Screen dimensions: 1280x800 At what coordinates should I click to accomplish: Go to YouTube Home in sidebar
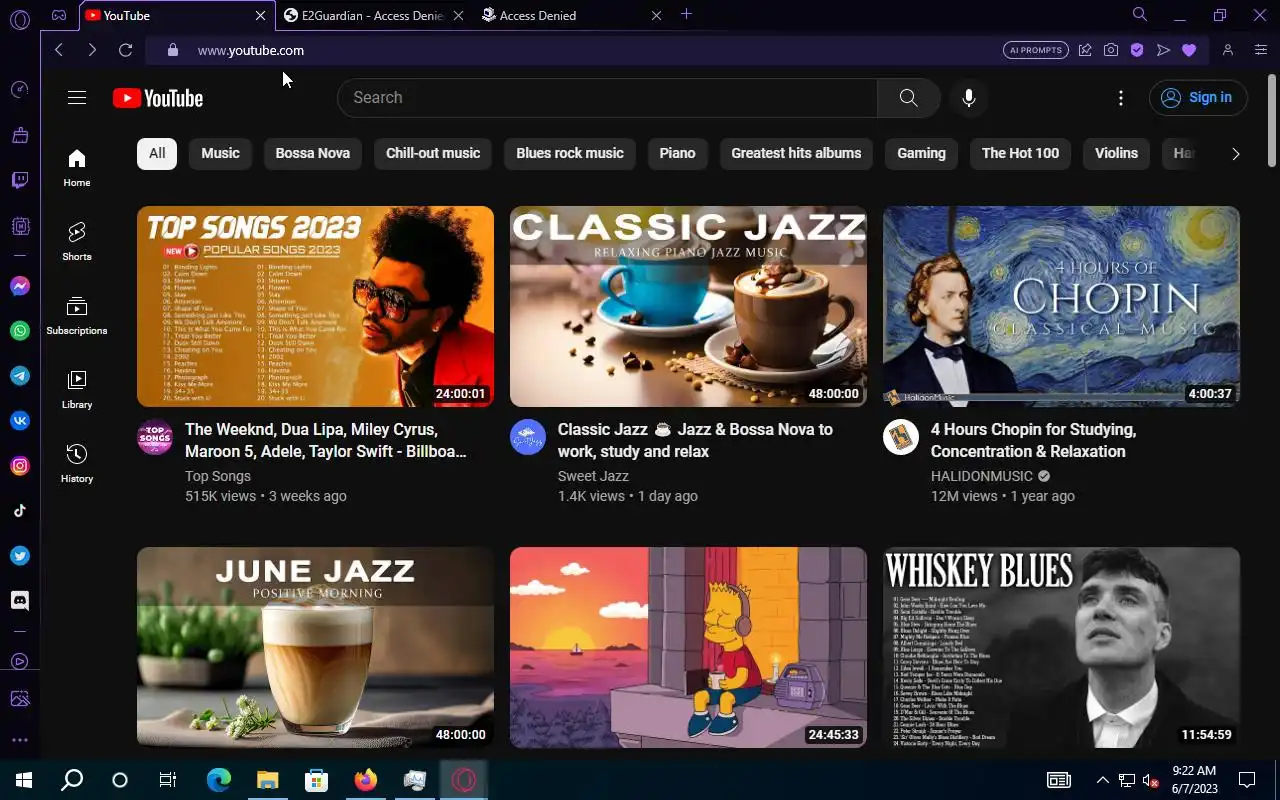pyautogui.click(x=77, y=168)
